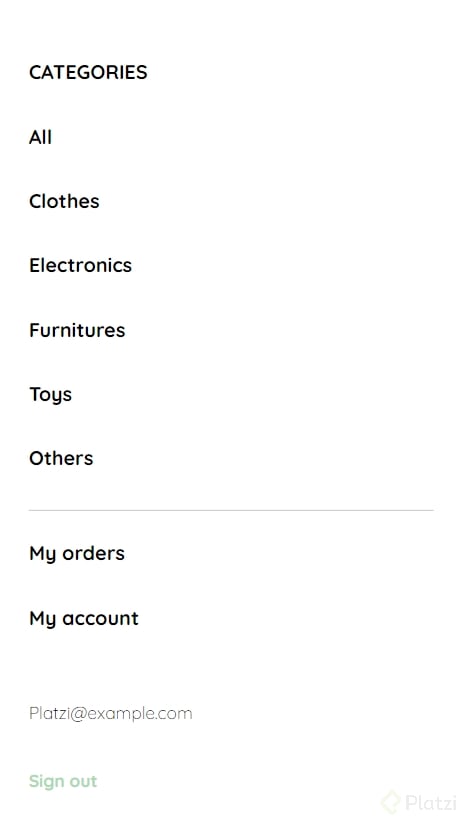Select the All category
461x824 pixels.
click(x=40, y=137)
